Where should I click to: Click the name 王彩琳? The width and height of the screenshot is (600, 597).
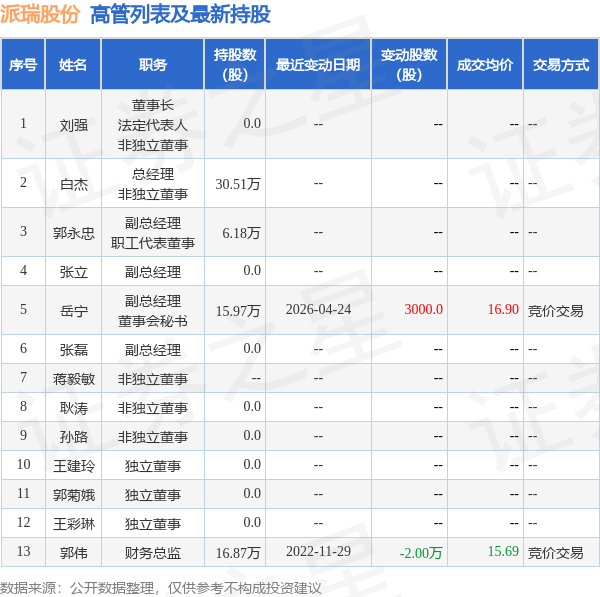[73, 524]
